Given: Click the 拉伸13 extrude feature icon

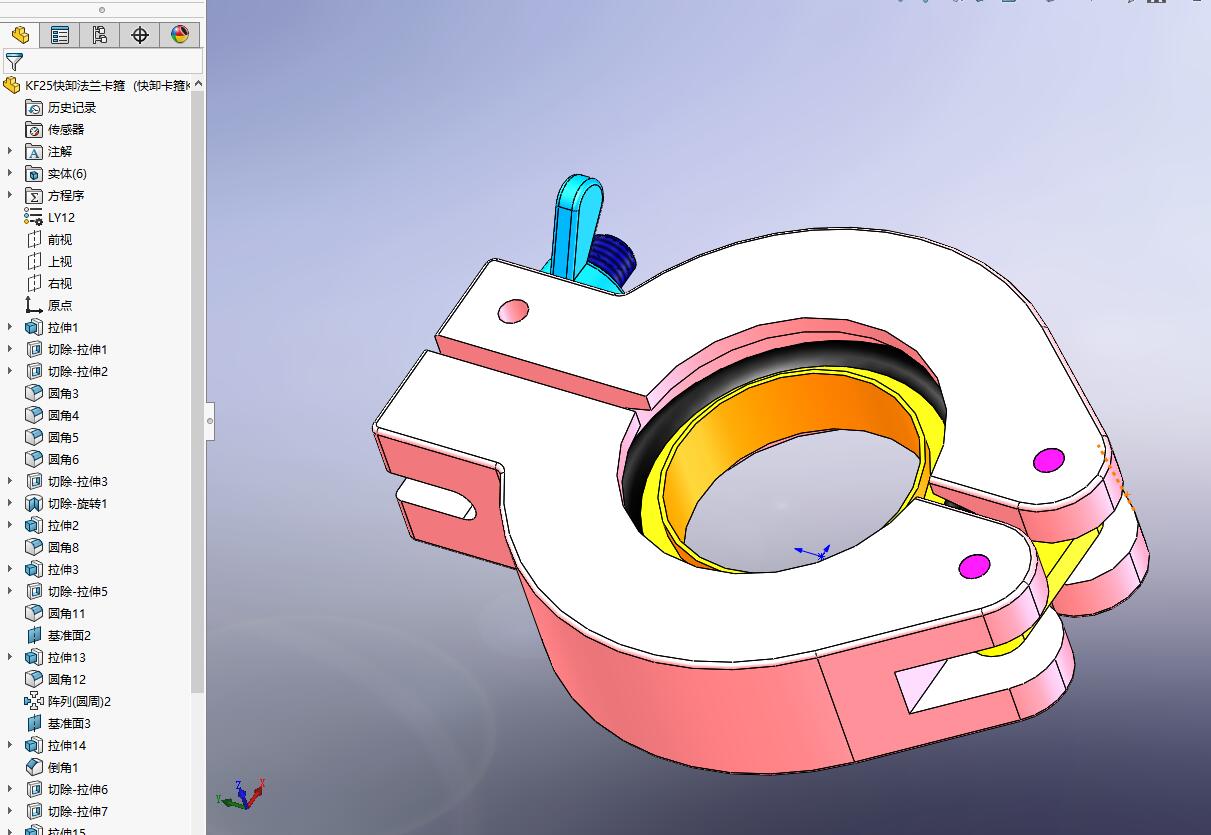Looking at the screenshot, I should pos(34,657).
